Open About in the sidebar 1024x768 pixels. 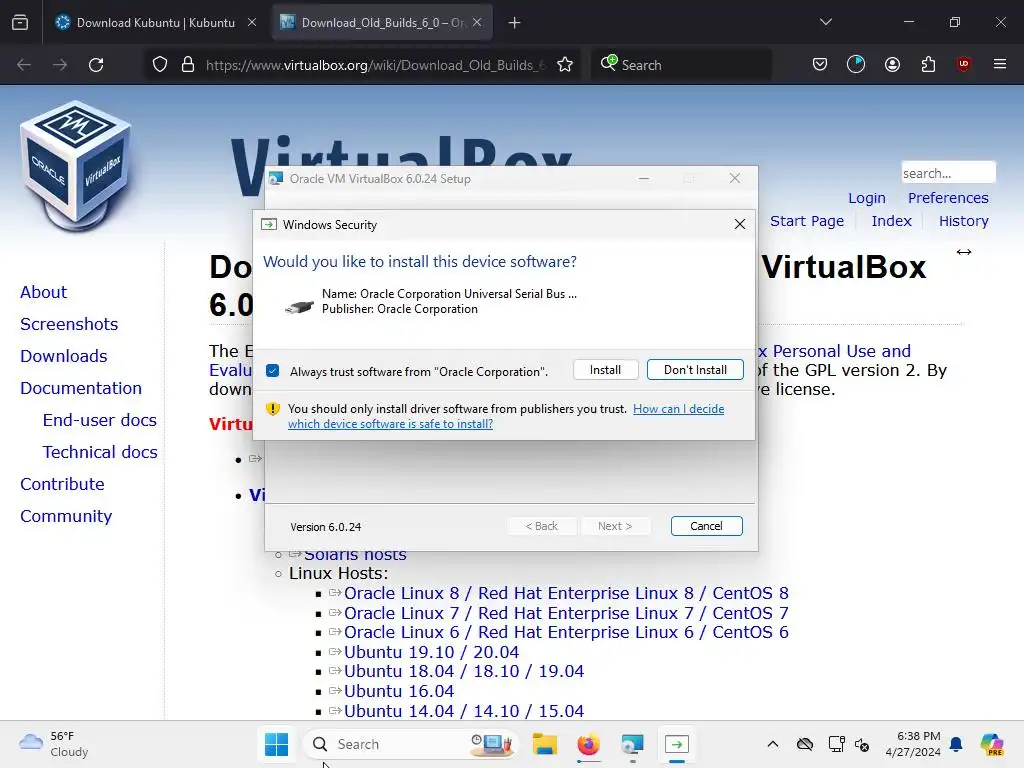[x=43, y=292]
